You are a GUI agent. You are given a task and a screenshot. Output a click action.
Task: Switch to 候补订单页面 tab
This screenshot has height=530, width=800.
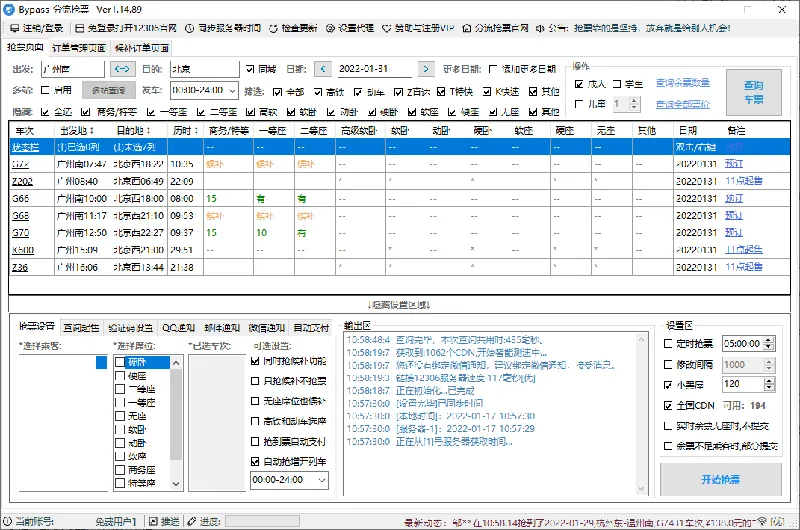coord(141,48)
